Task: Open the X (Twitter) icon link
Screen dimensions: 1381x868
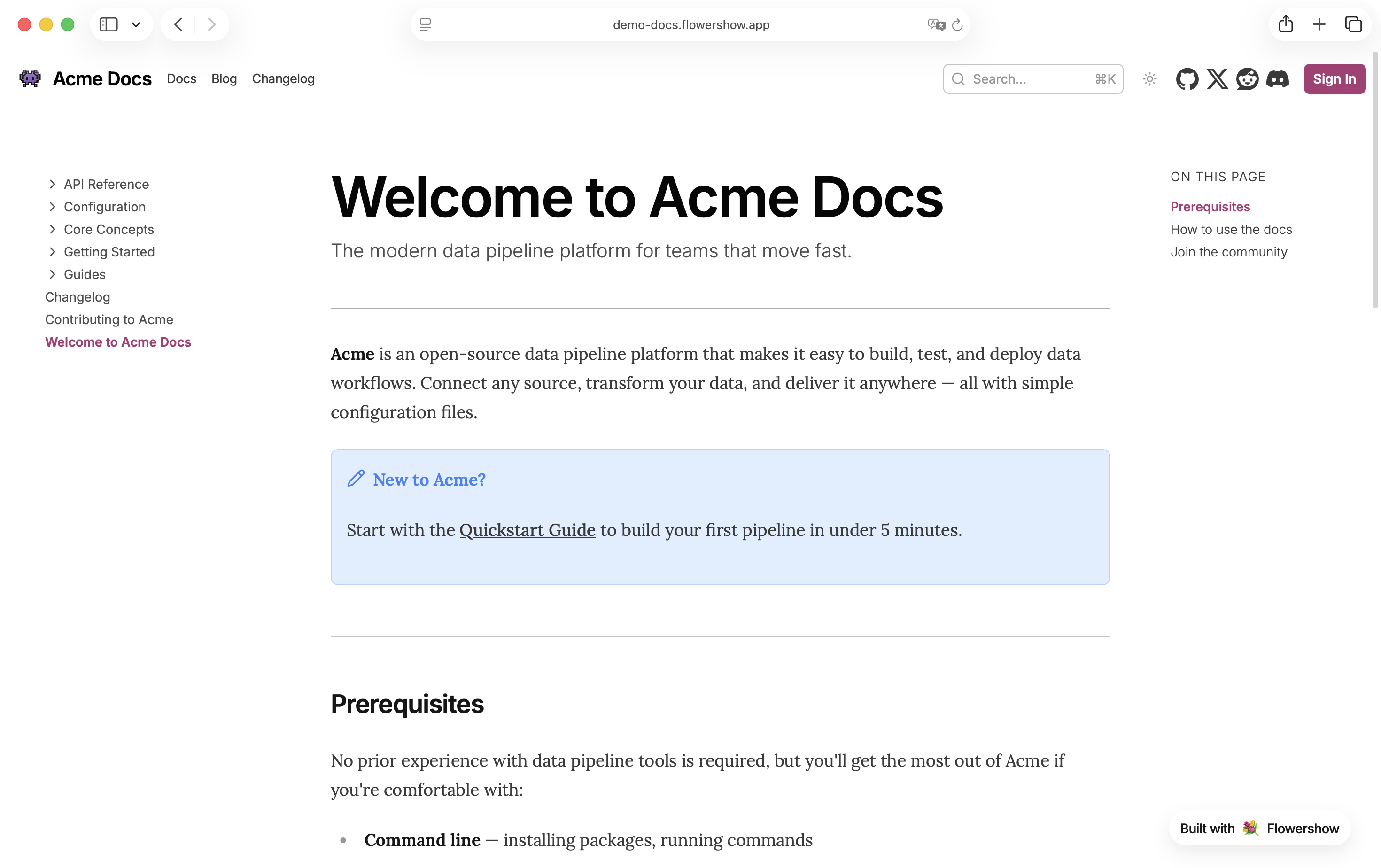Action: [x=1217, y=79]
